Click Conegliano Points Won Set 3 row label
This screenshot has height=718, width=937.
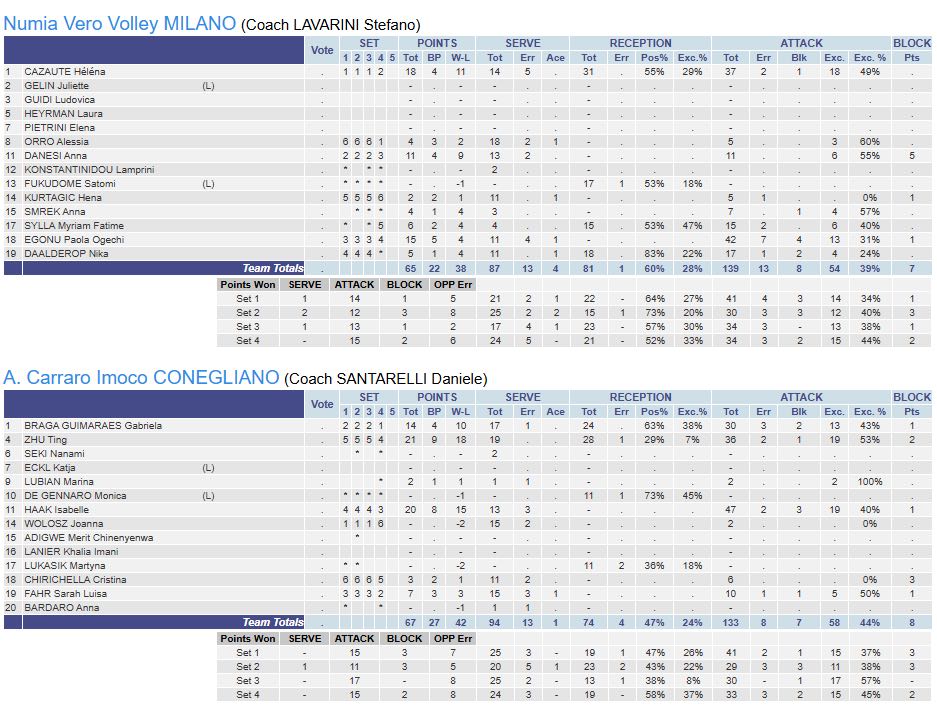pyautogui.click(x=248, y=681)
